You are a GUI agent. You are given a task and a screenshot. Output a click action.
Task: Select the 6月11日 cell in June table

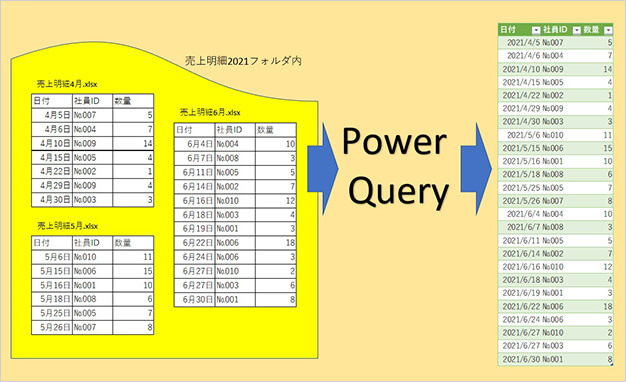pyautogui.click(x=195, y=172)
